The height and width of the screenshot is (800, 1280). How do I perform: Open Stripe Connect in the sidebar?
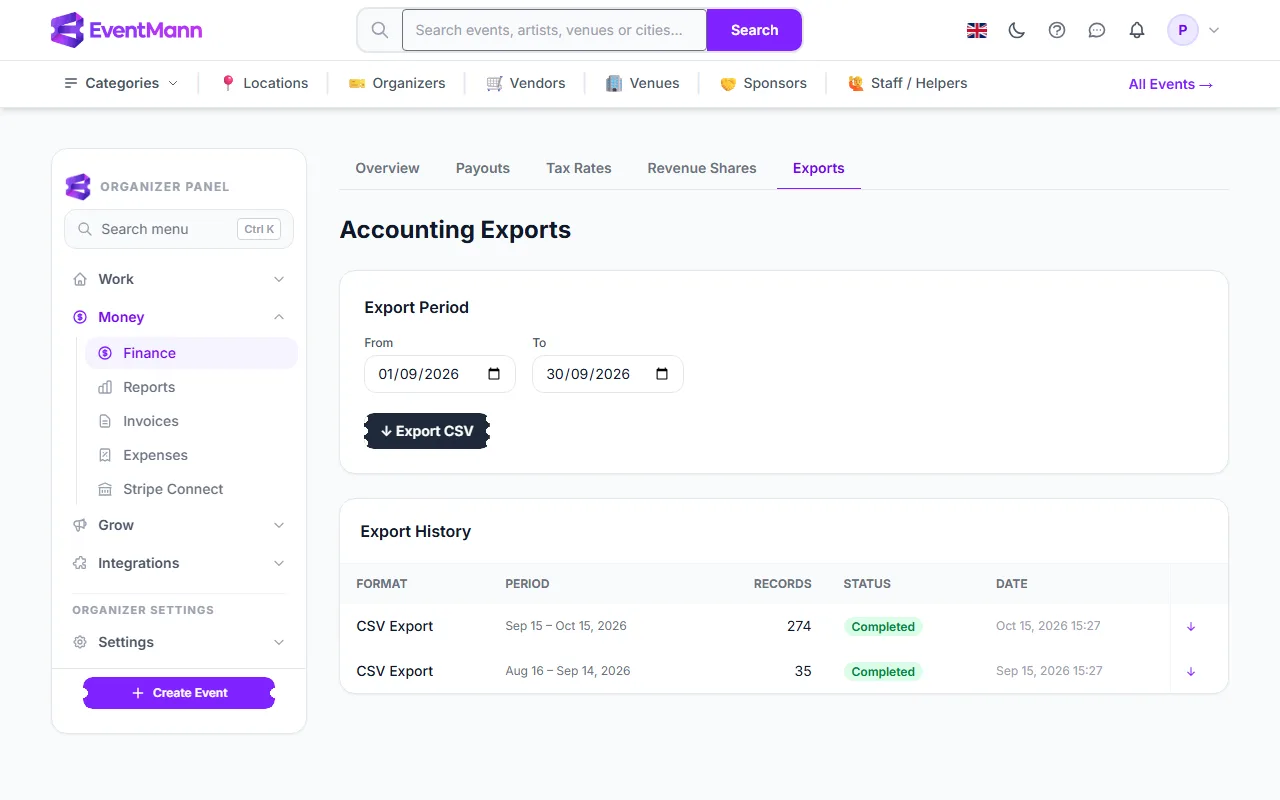pyautogui.click(x=191, y=489)
